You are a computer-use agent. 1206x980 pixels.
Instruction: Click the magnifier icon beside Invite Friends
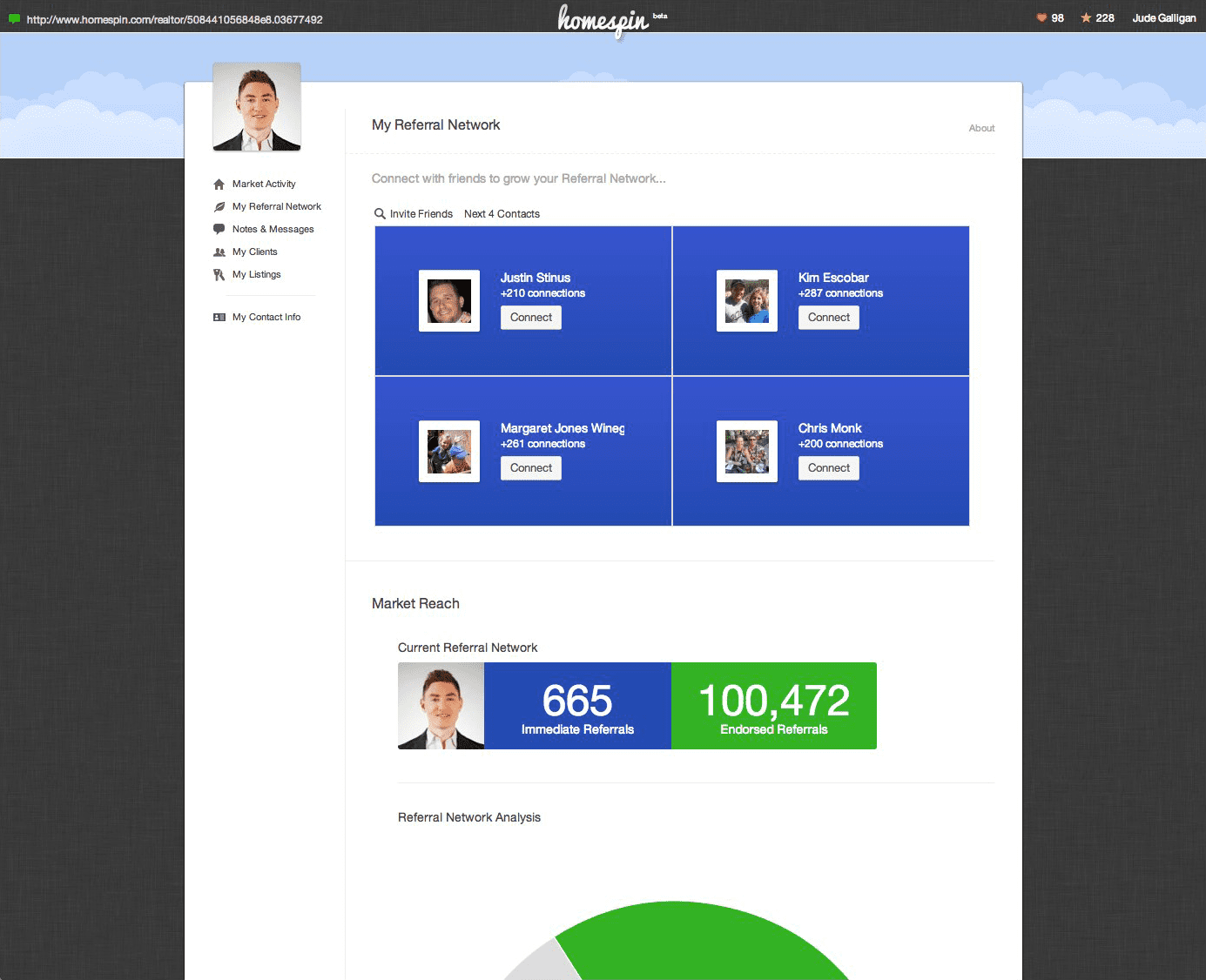point(380,214)
